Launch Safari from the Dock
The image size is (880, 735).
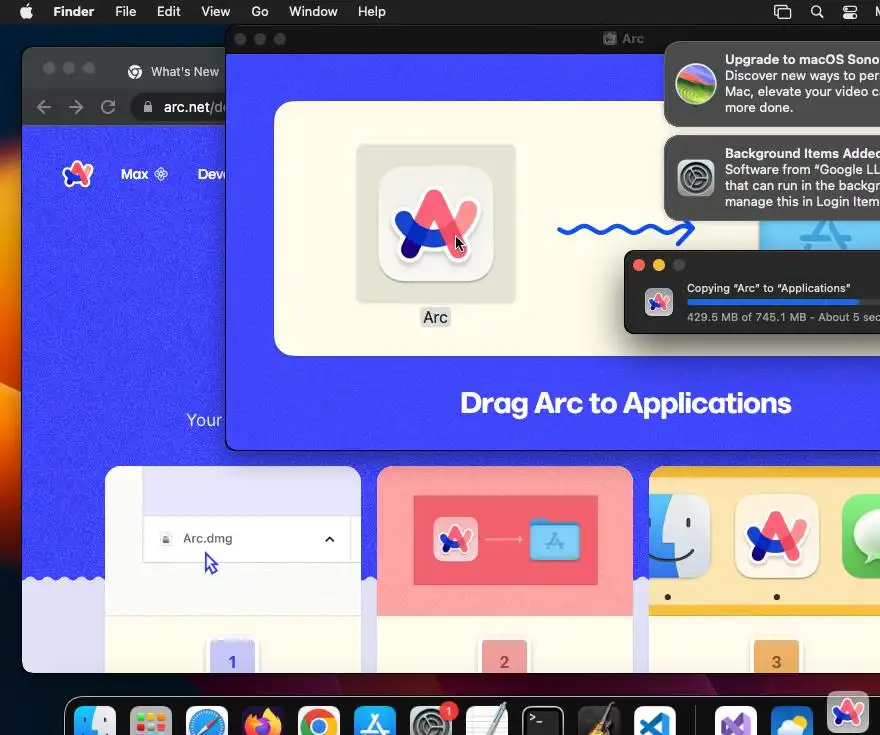click(x=207, y=721)
